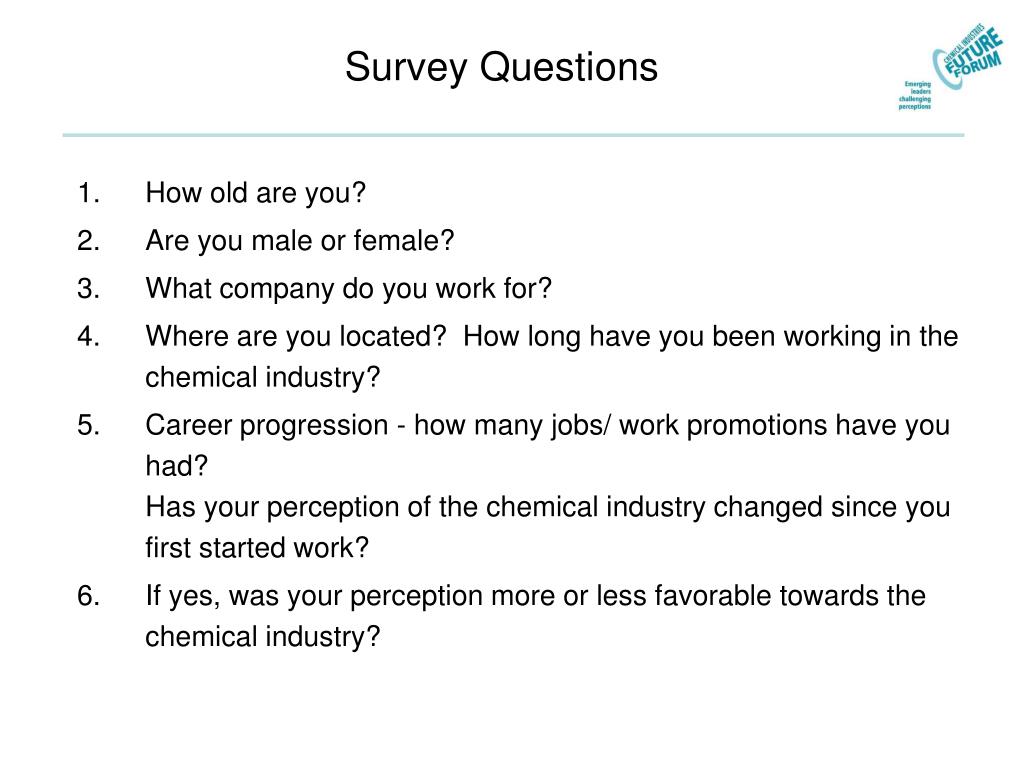Click the horizontal divider line under title
Screen dimensions: 1024x768
(513, 135)
